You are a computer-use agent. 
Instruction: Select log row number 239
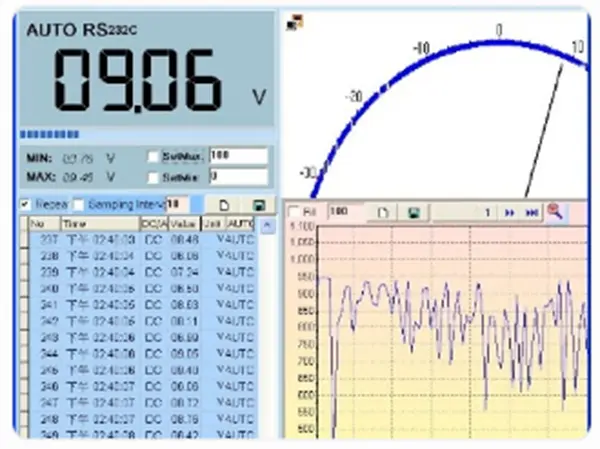(x=142, y=272)
